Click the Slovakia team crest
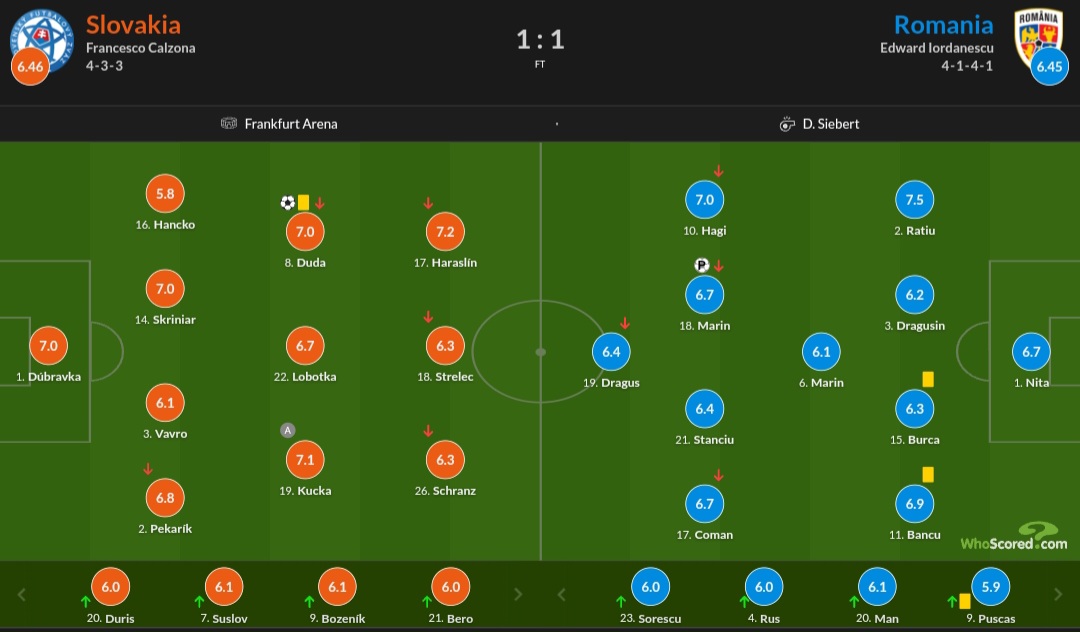 tap(41, 40)
